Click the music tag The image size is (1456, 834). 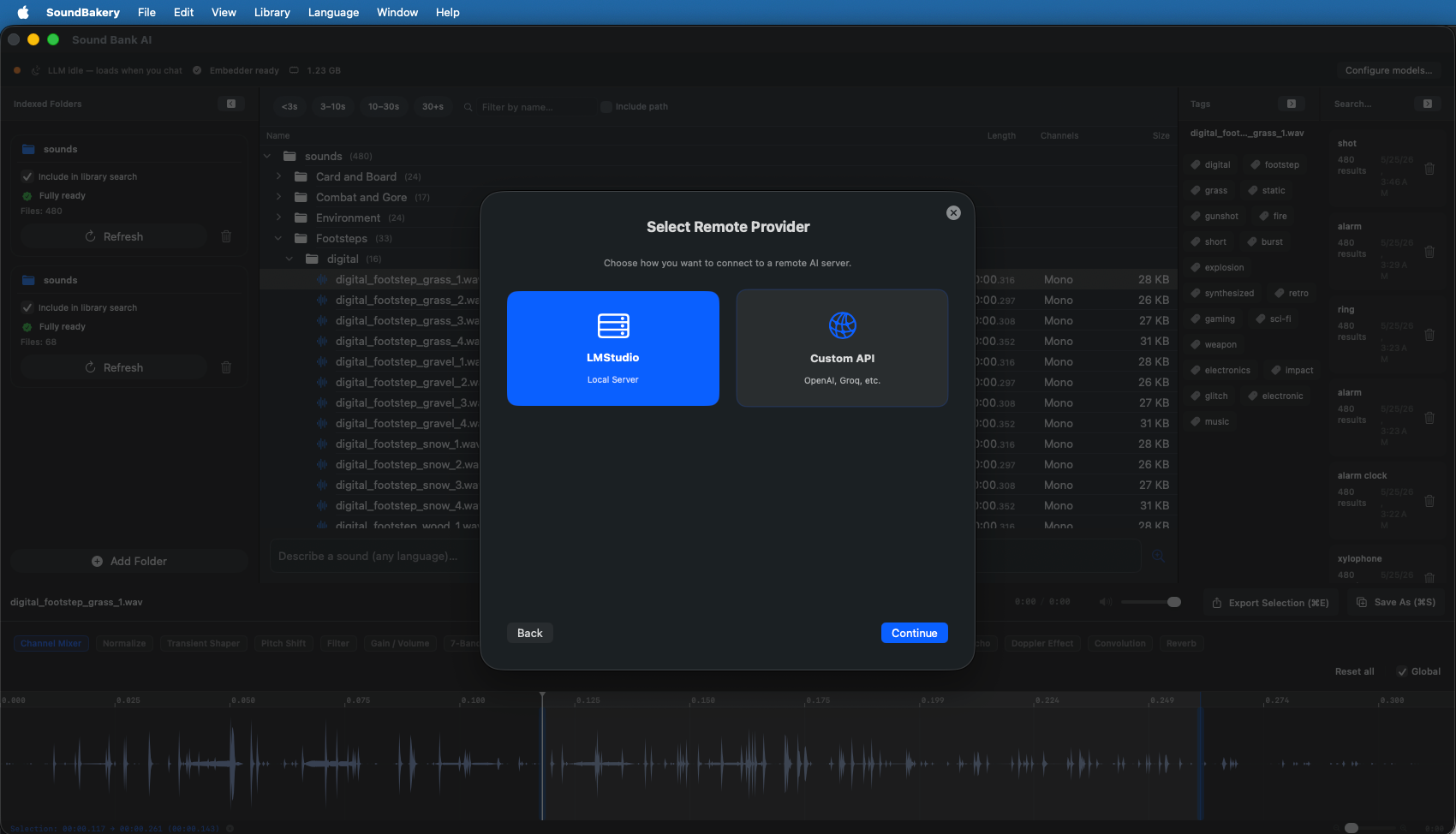pyautogui.click(x=1210, y=421)
